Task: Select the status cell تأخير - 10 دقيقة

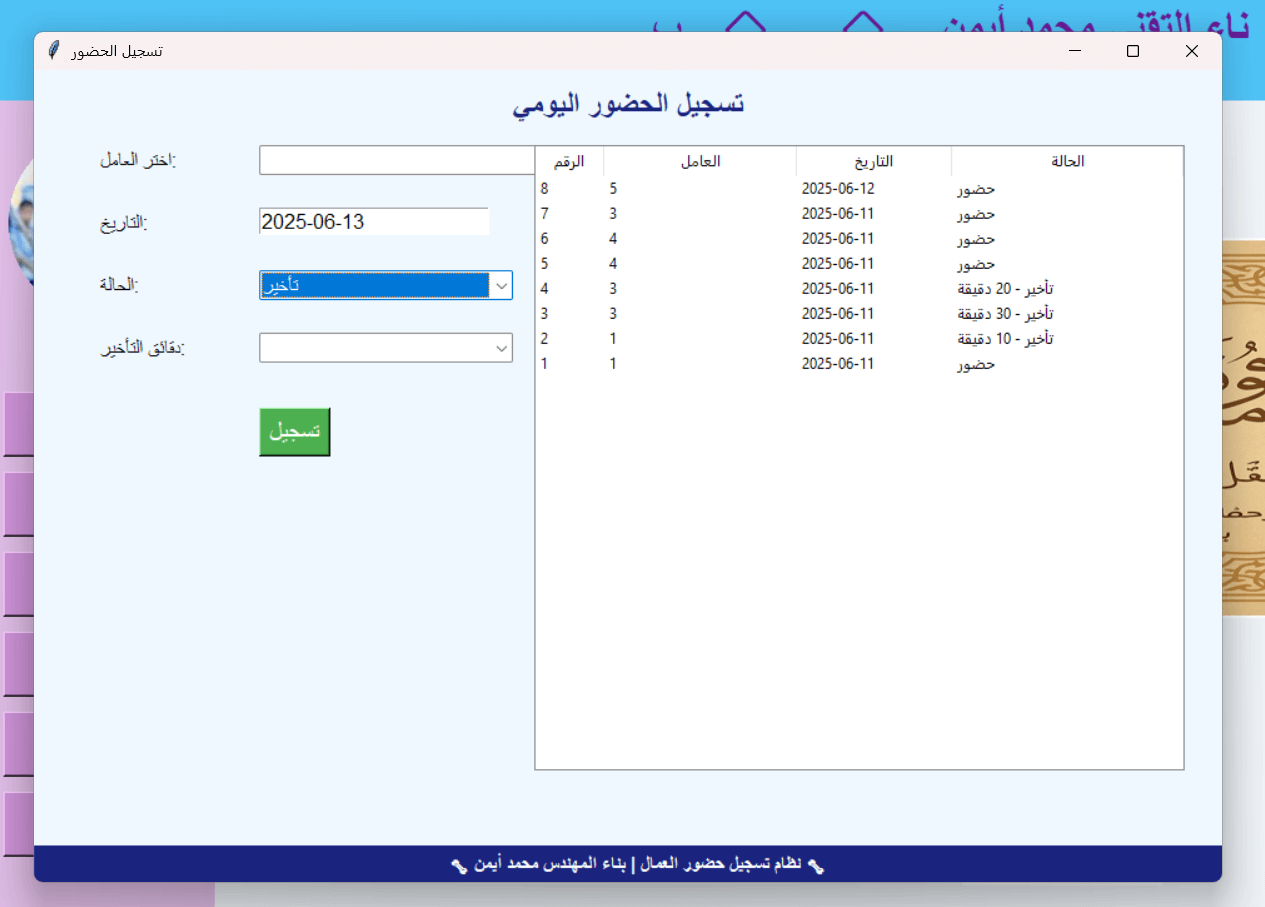Action: [x=1005, y=338]
